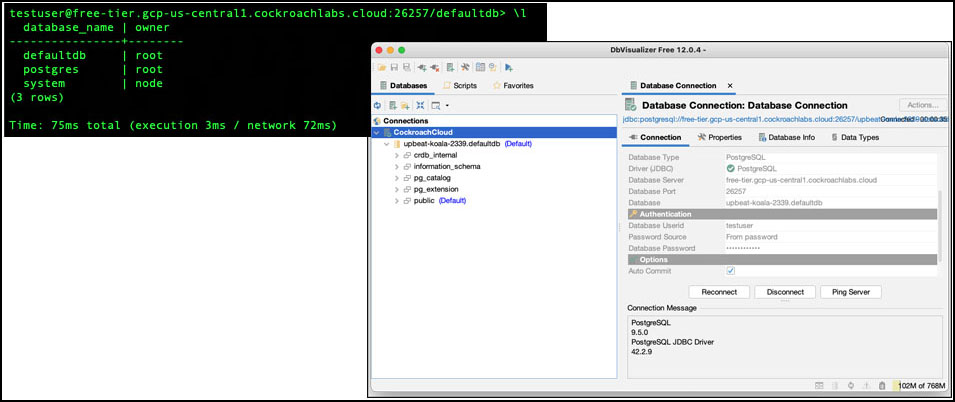955x402 pixels.
Task: Click the Disconnect button
Action: 785,292
